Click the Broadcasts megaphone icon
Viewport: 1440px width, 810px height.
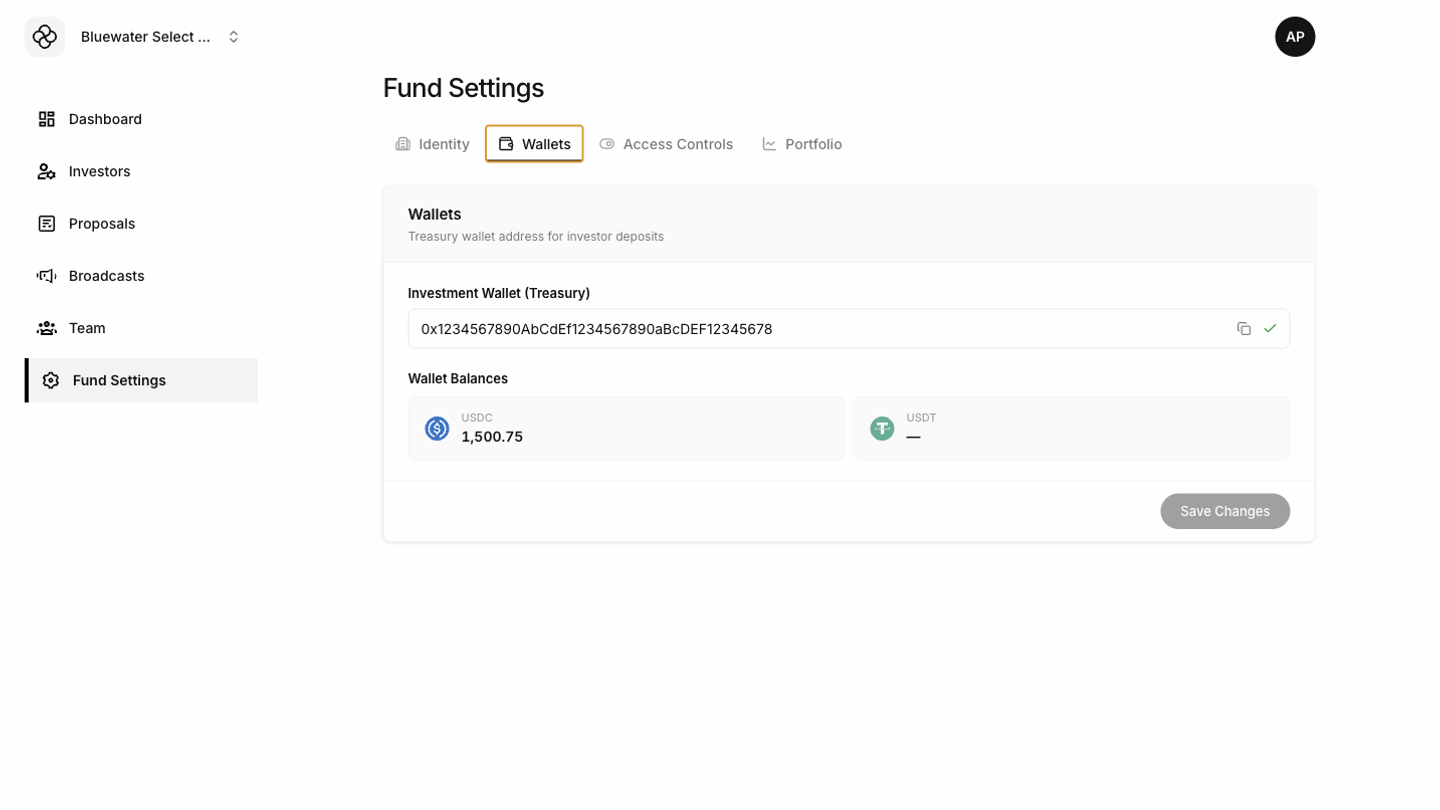[47, 276]
